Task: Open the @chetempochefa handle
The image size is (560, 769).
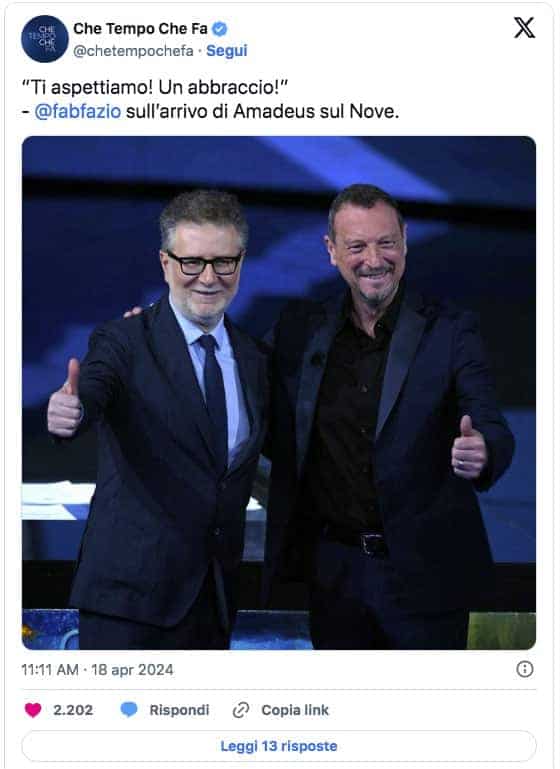Action: pyautogui.click(x=133, y=51)
